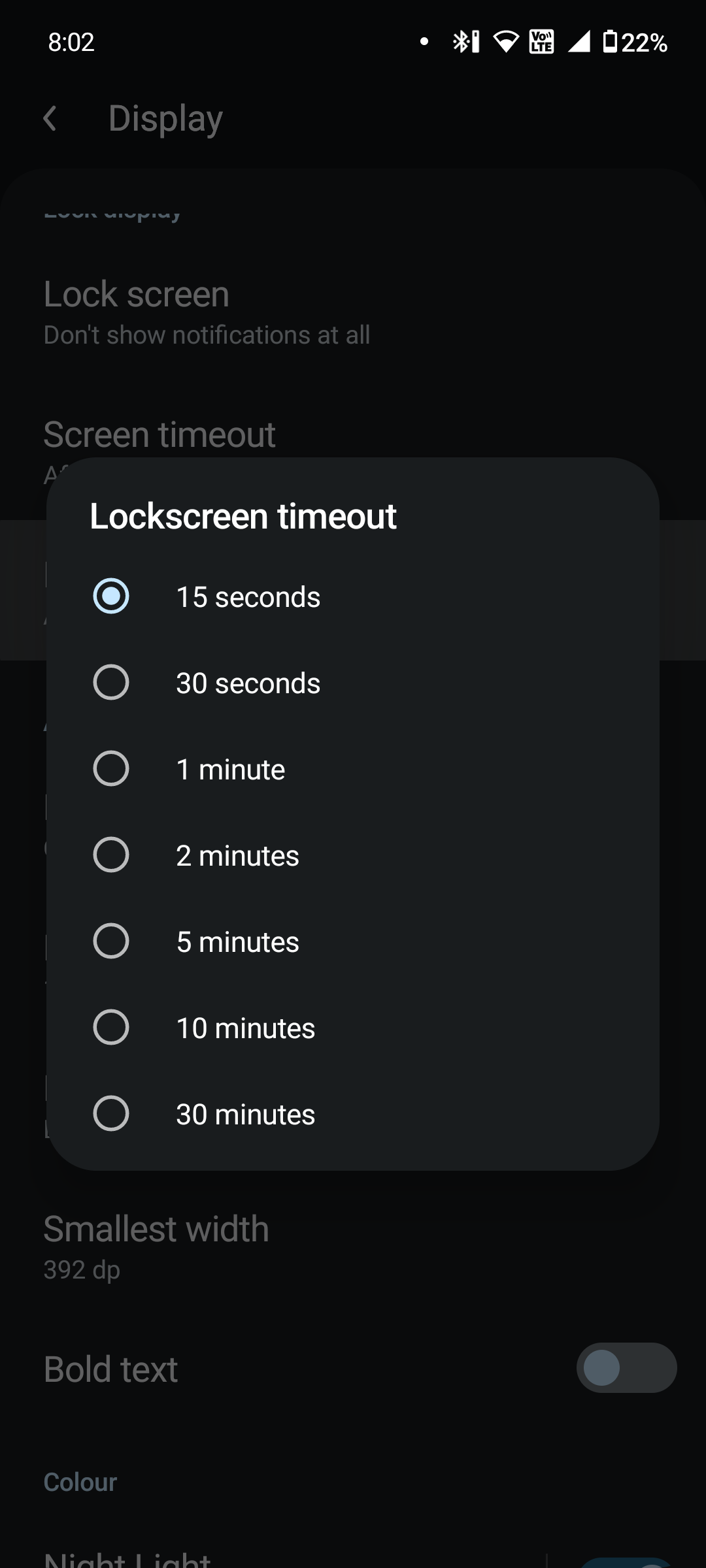Open the Smallest width setting

click(x=157, y=1246)
